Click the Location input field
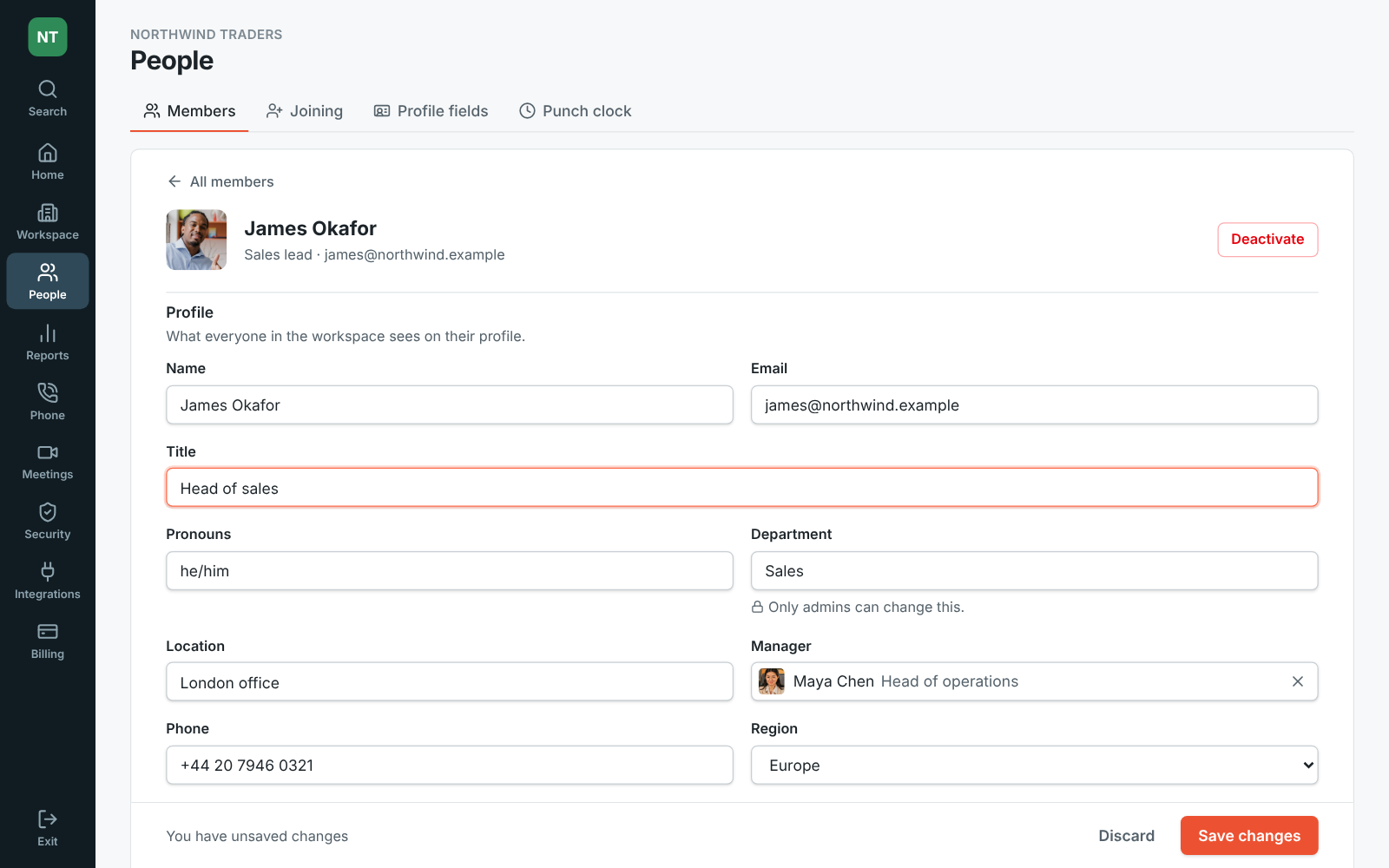The width and height of the screenshot is (1389, 868). tap(450, 682)
